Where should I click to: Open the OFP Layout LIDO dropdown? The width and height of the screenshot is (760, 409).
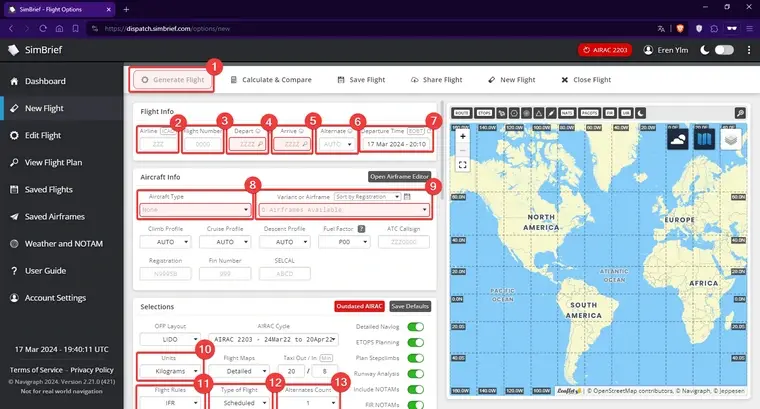(170, 340)
